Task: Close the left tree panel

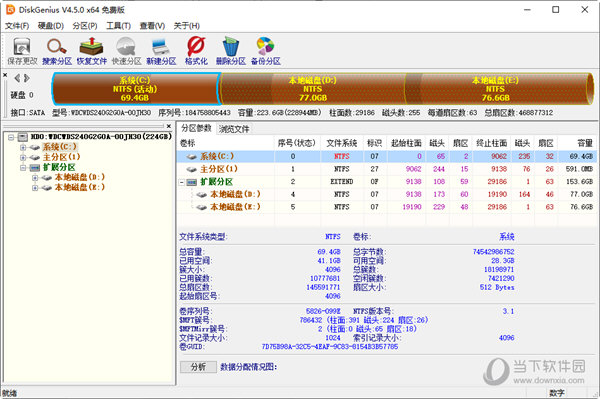Action: (x=169, y=126)
